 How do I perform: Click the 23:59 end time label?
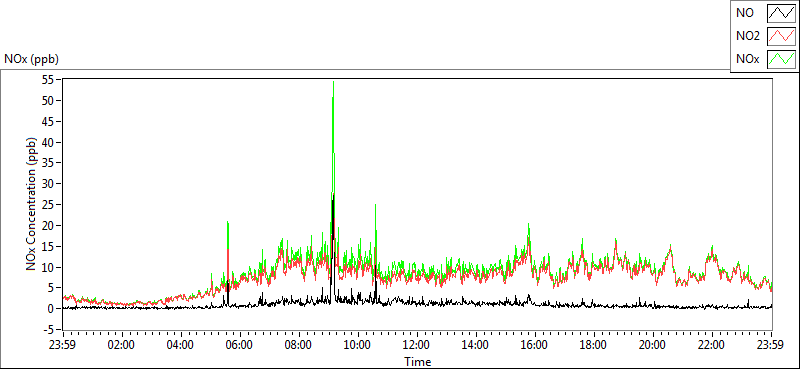point(771,345)
